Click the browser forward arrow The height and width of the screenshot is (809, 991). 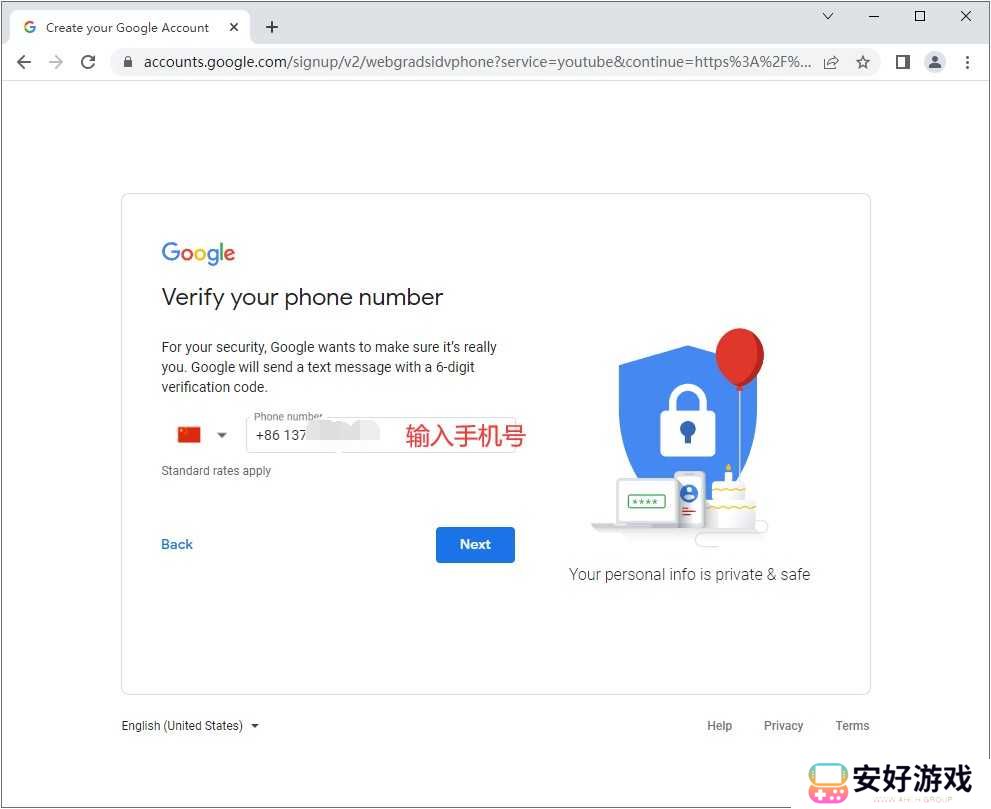click(56, 62)
